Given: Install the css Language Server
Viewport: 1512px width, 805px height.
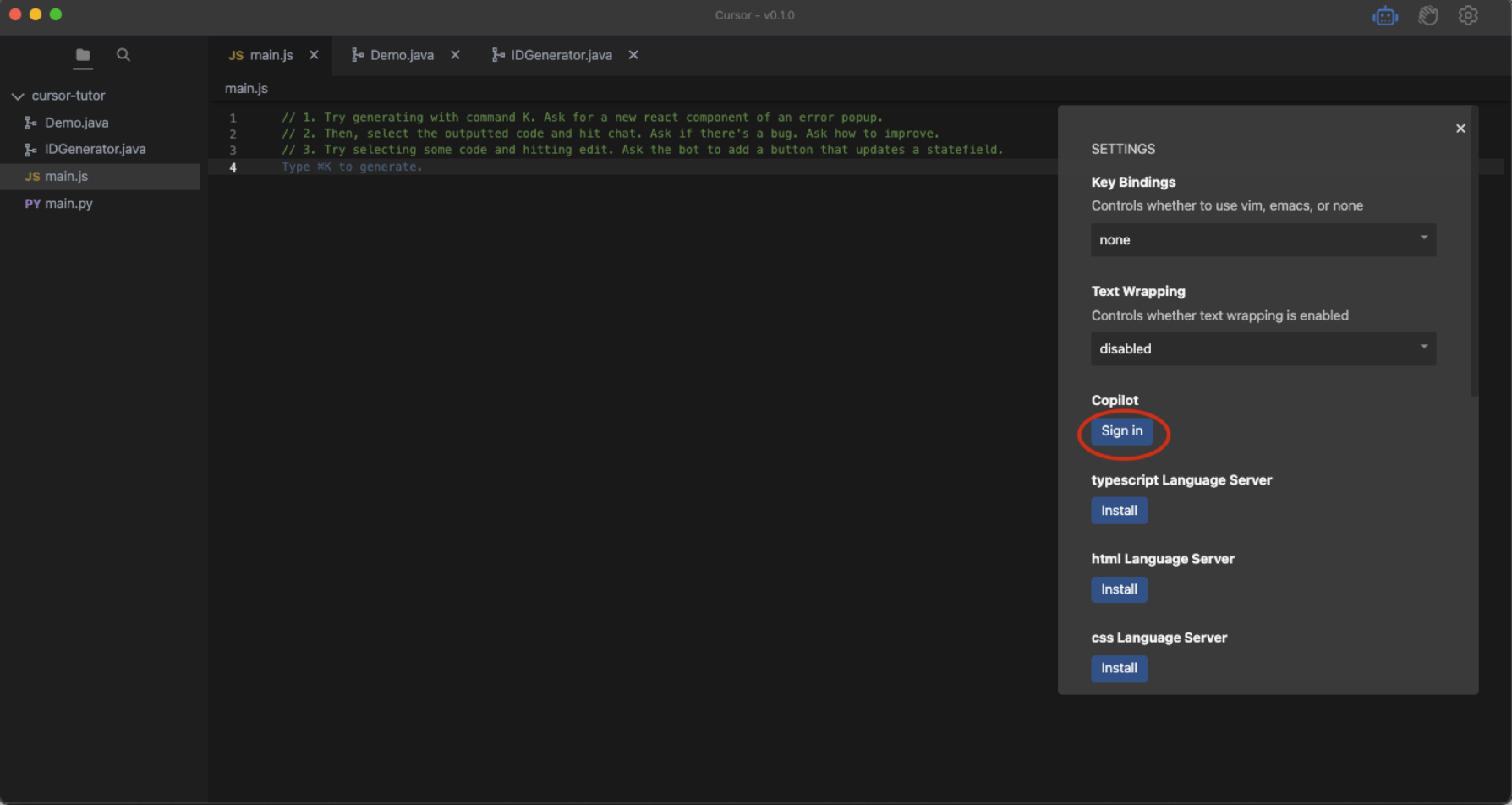Looking at the screenshot, I should (1119, 668).
